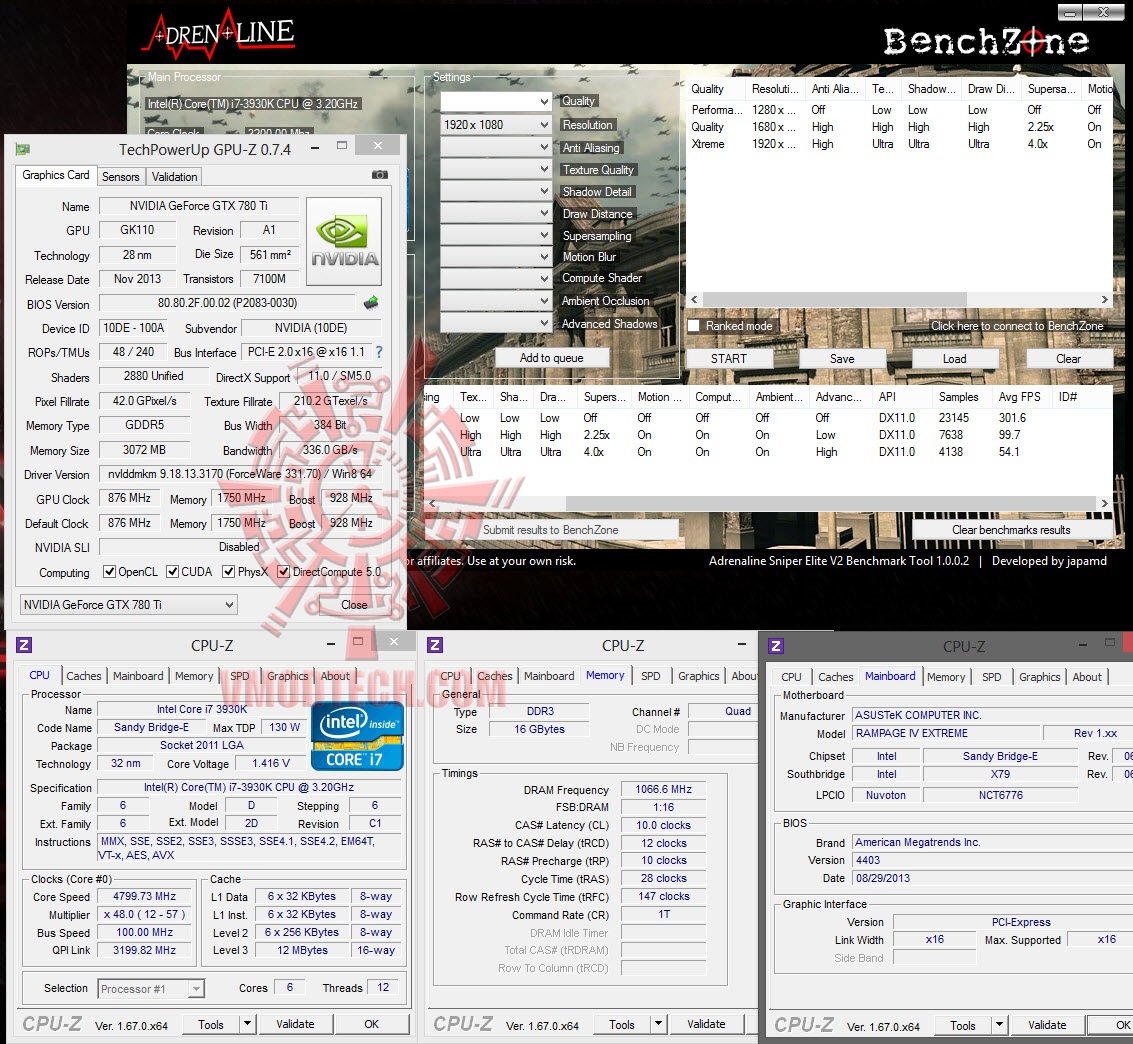Viewport: 1133px width, 1044px height.
Task: Toggle the CUDA checkbox in GPU-Z
Action: pyautogui.click(x=173, y=571)
